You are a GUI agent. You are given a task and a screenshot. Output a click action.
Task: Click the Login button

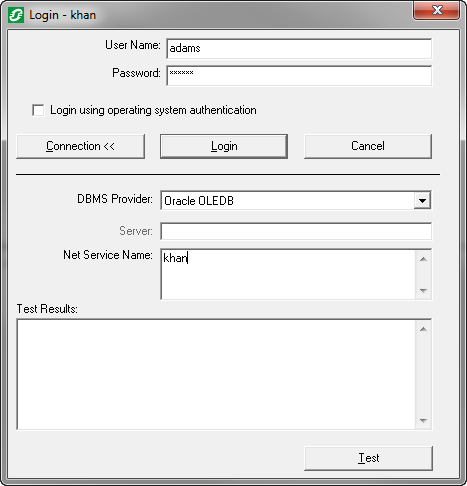(224, 146)
